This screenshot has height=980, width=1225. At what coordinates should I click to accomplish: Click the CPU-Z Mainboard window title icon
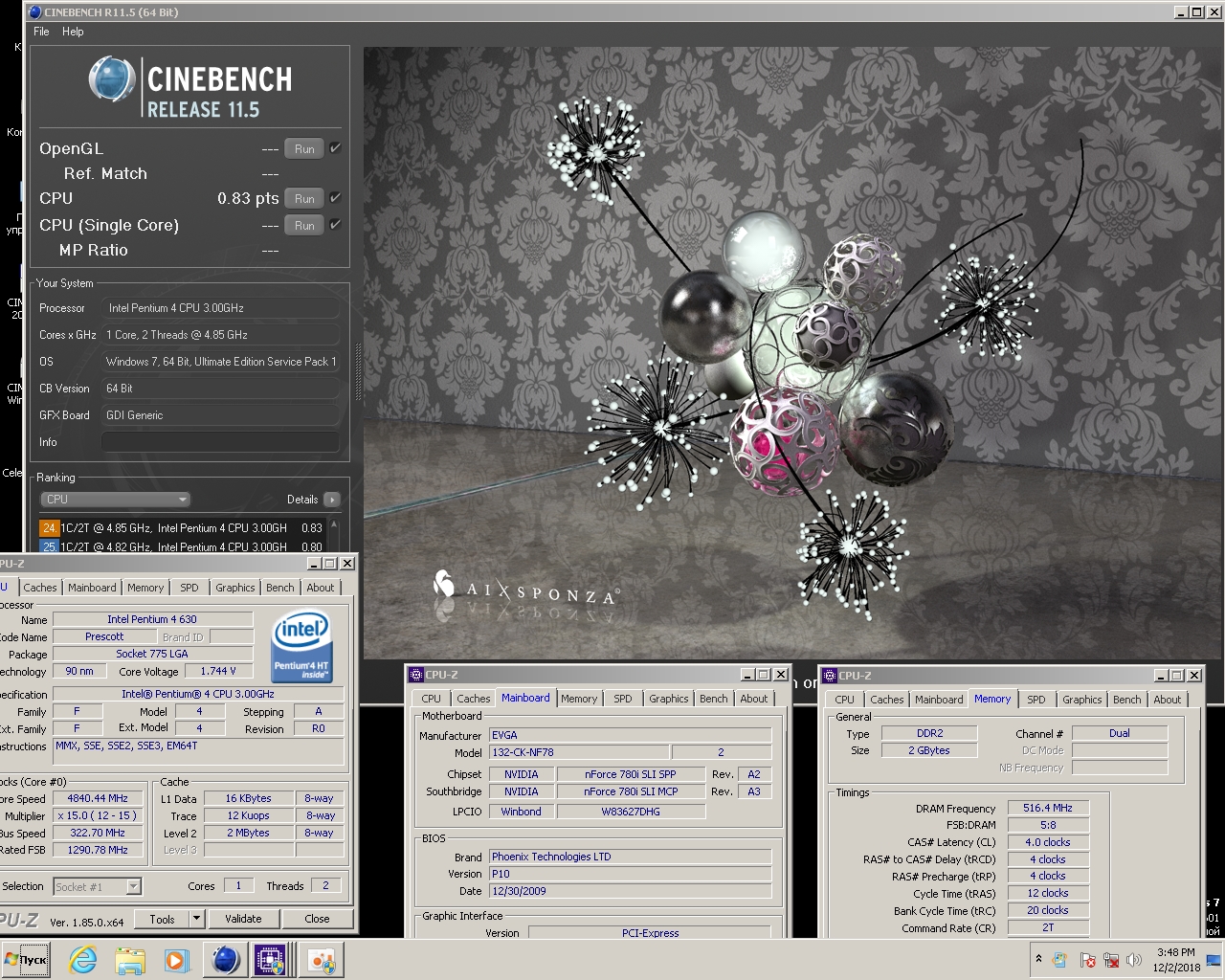tap(416, 675)
